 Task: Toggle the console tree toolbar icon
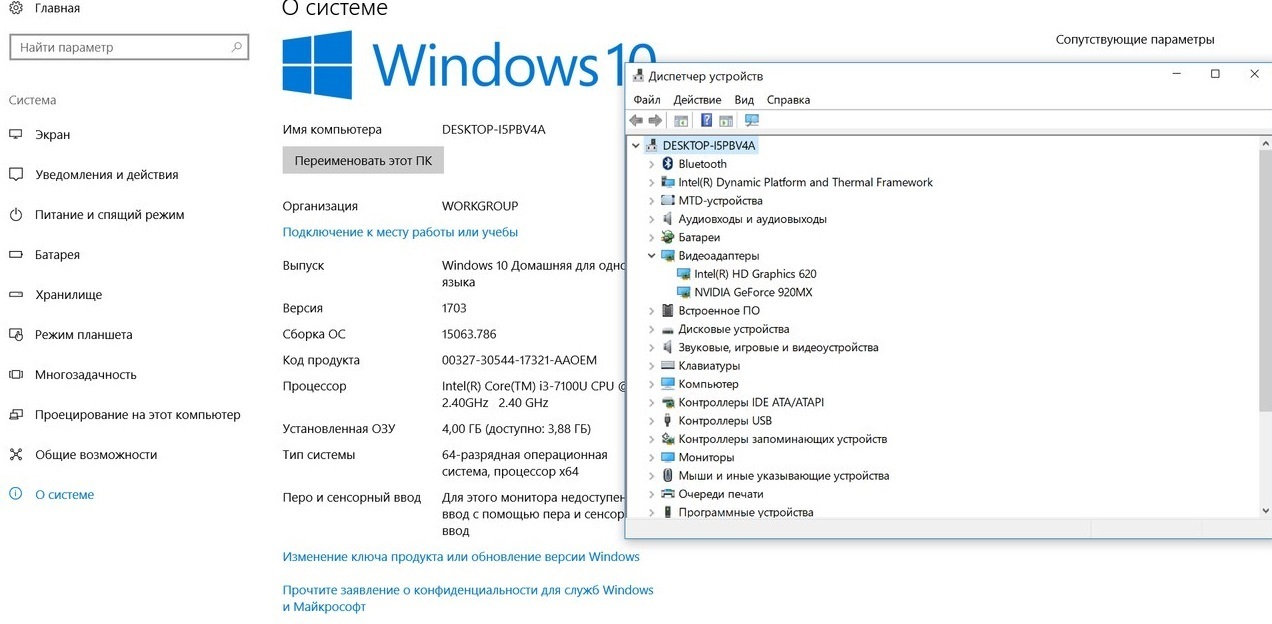(x=681, y=120)
